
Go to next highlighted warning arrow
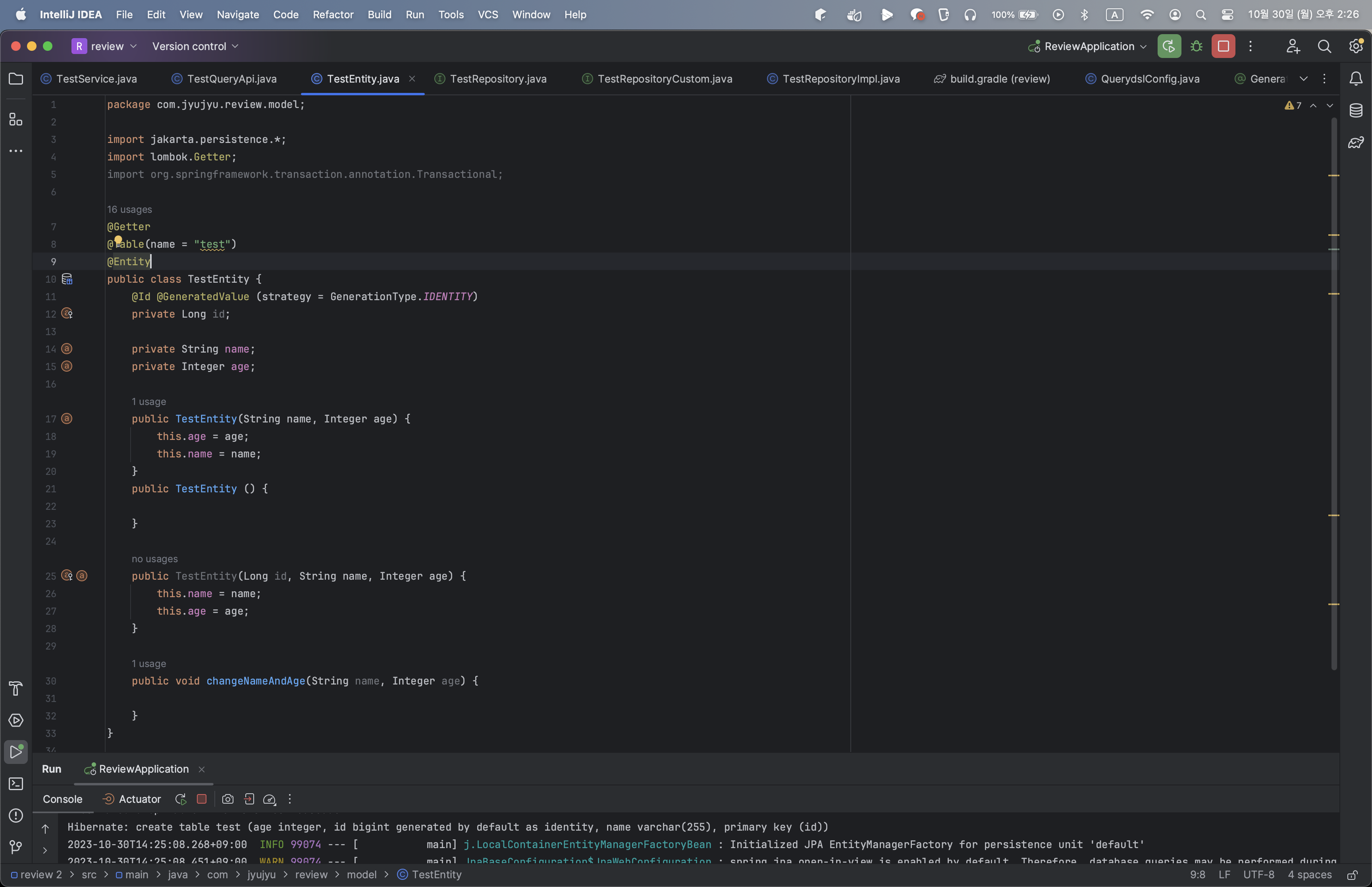coord(1330,105)
